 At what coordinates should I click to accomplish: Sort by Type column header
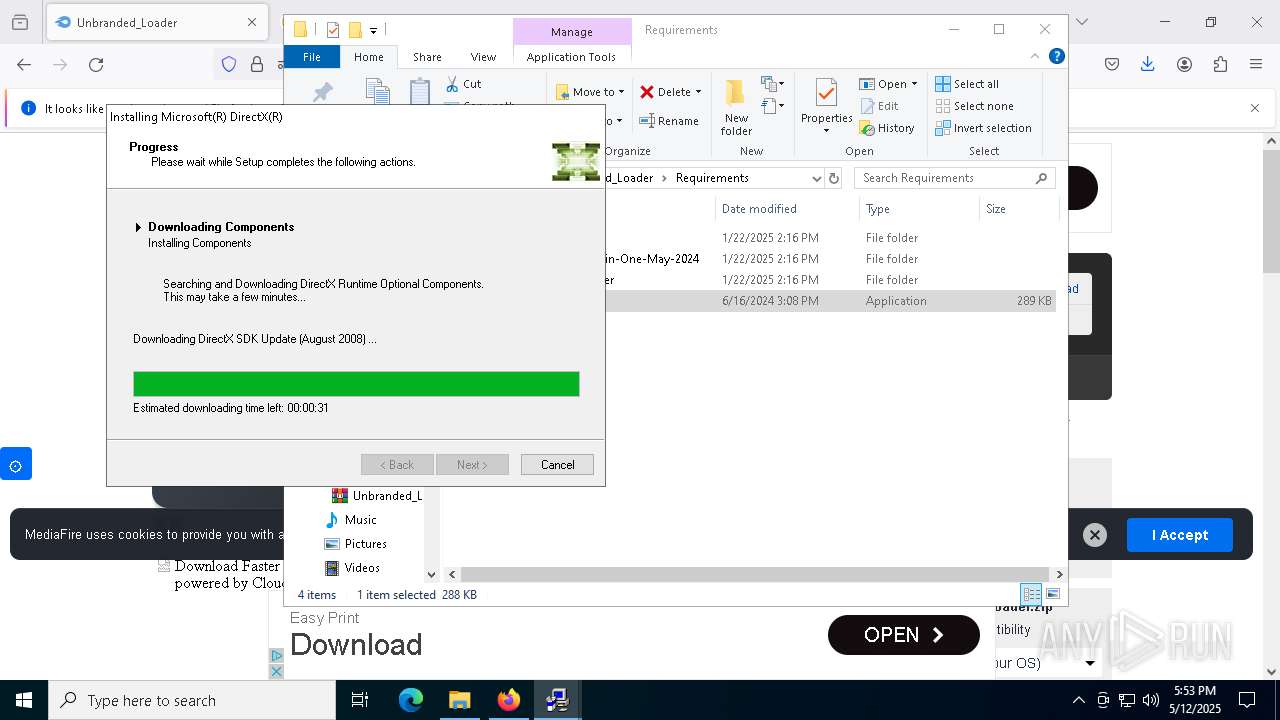[x=919, y=209]
